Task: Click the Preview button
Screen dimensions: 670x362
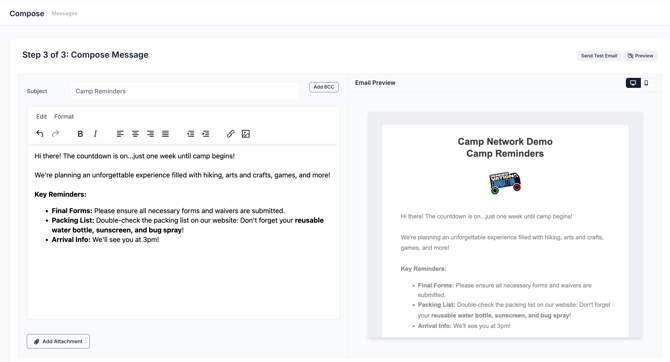Action: (640, 56)
